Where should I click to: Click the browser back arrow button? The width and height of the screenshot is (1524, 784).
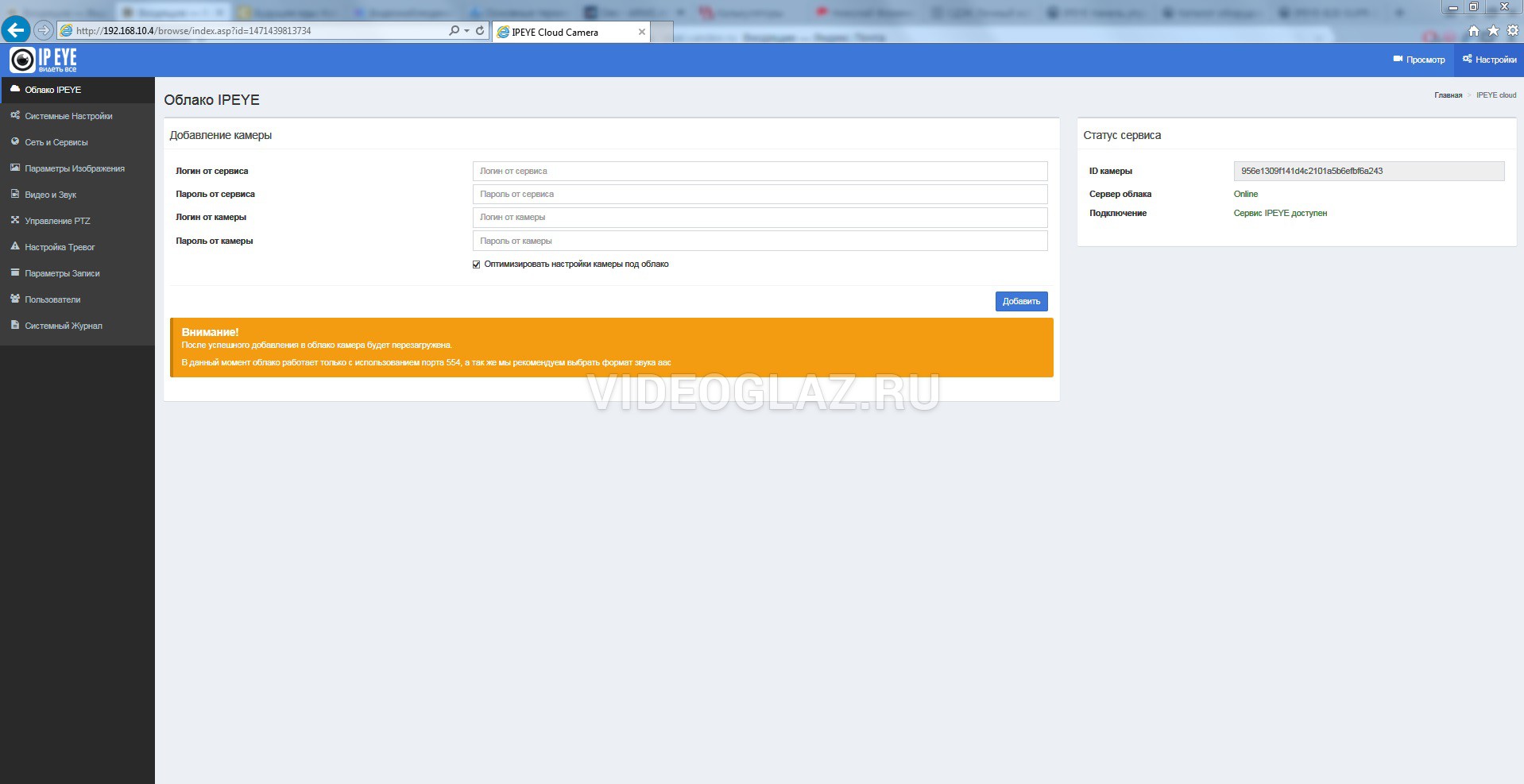click(x=16, y=30)
